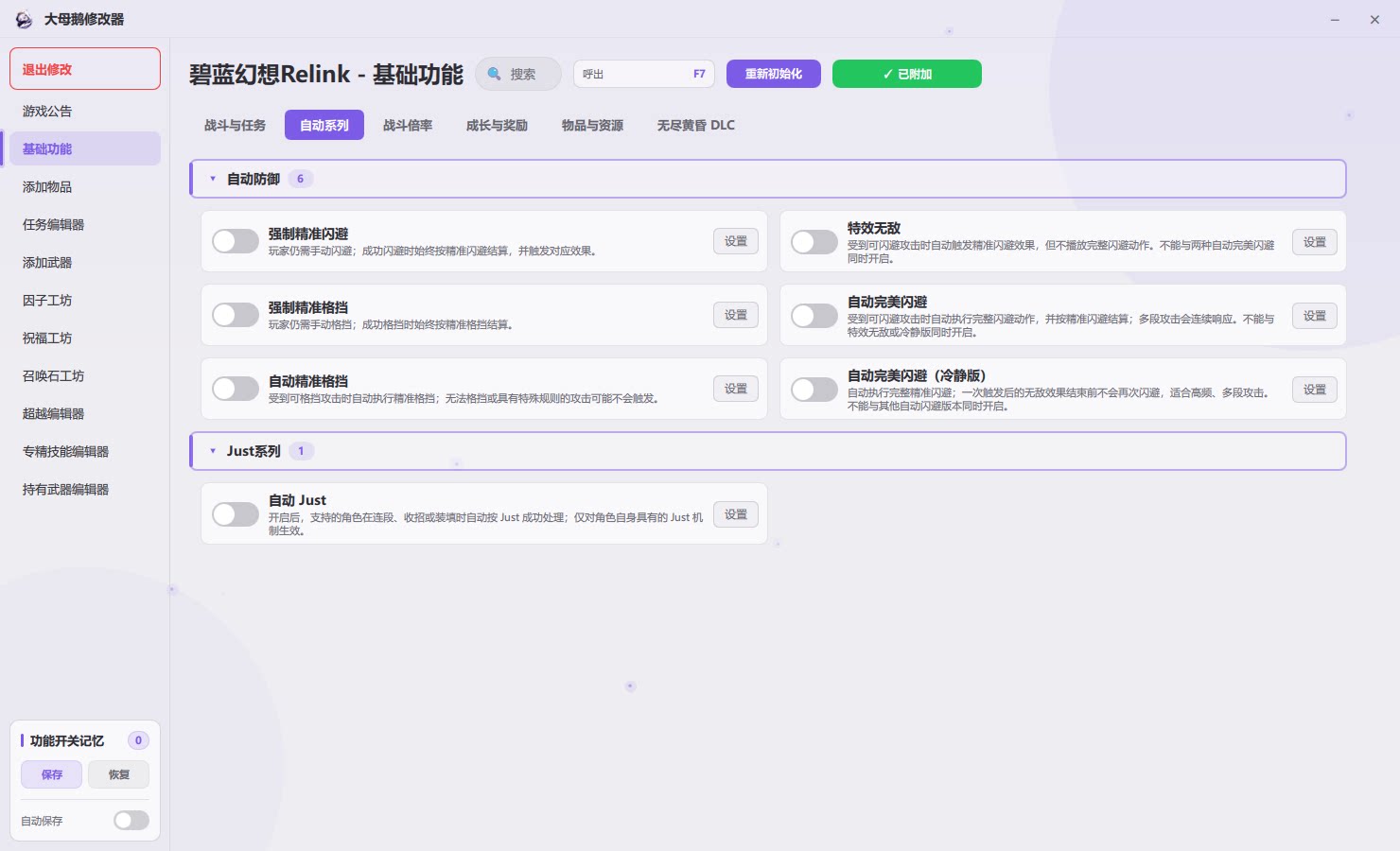Open 添加物品 in the sidebar

click(85, 186)
